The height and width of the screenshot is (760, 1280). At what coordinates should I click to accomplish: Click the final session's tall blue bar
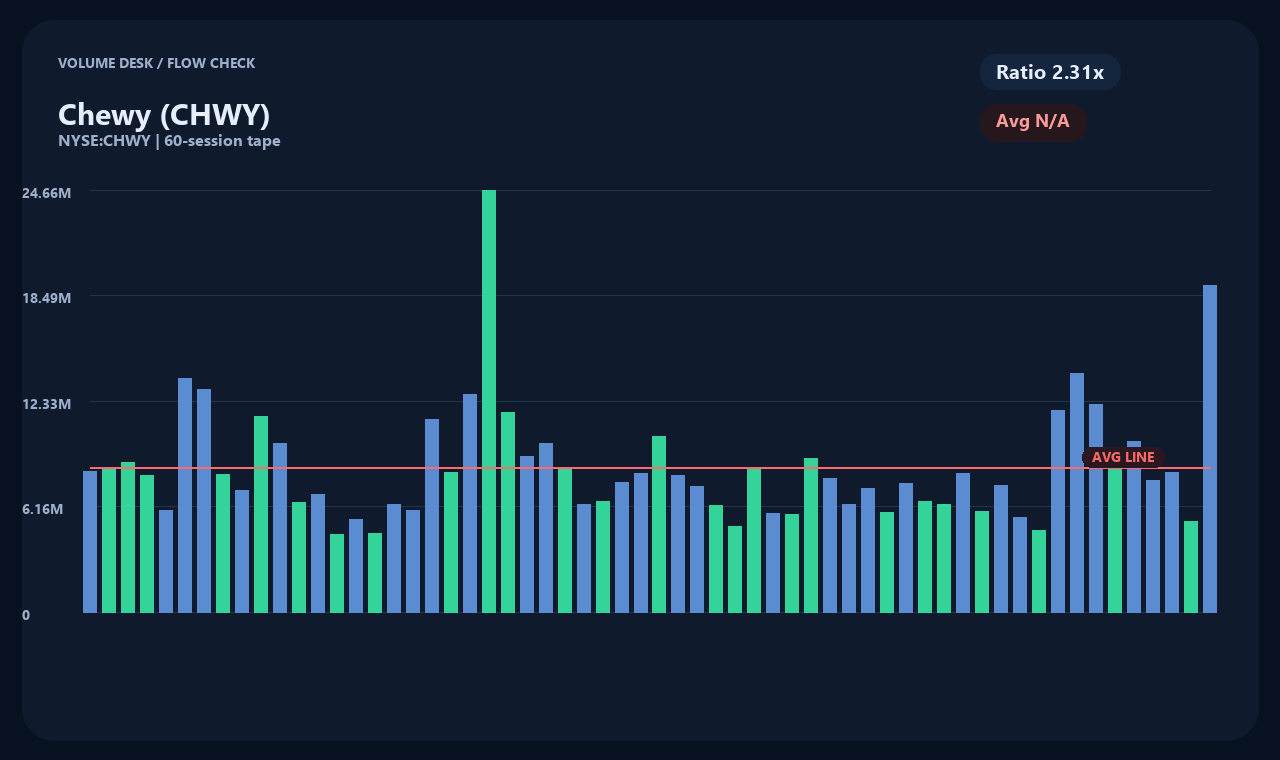[1210, 449]
